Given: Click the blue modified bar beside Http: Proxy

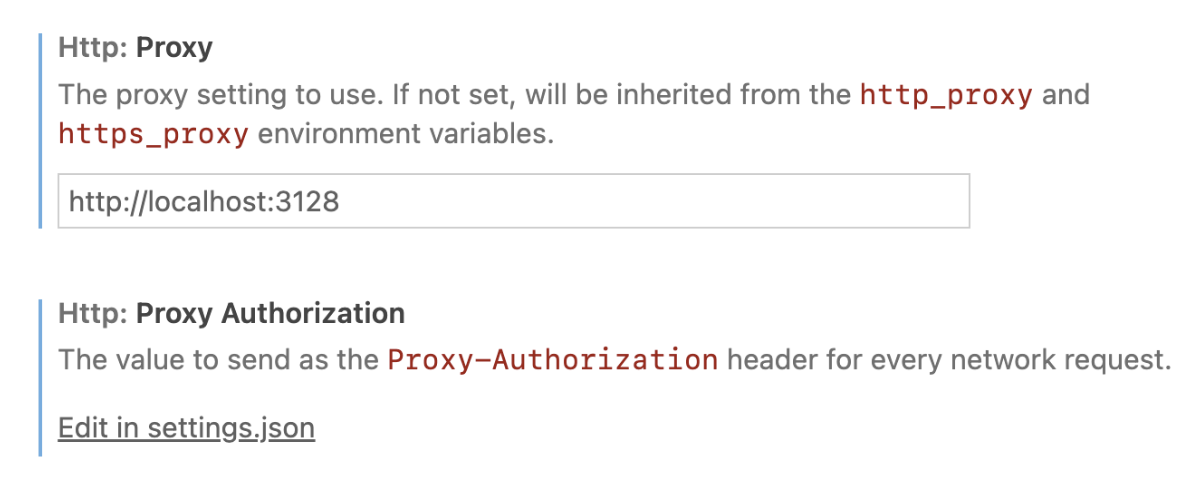Looking at the screenshot, I should tap(40, 130).
